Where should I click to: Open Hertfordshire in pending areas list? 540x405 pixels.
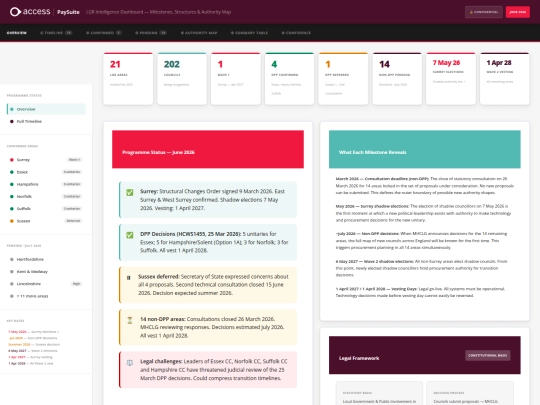(46, 259)
